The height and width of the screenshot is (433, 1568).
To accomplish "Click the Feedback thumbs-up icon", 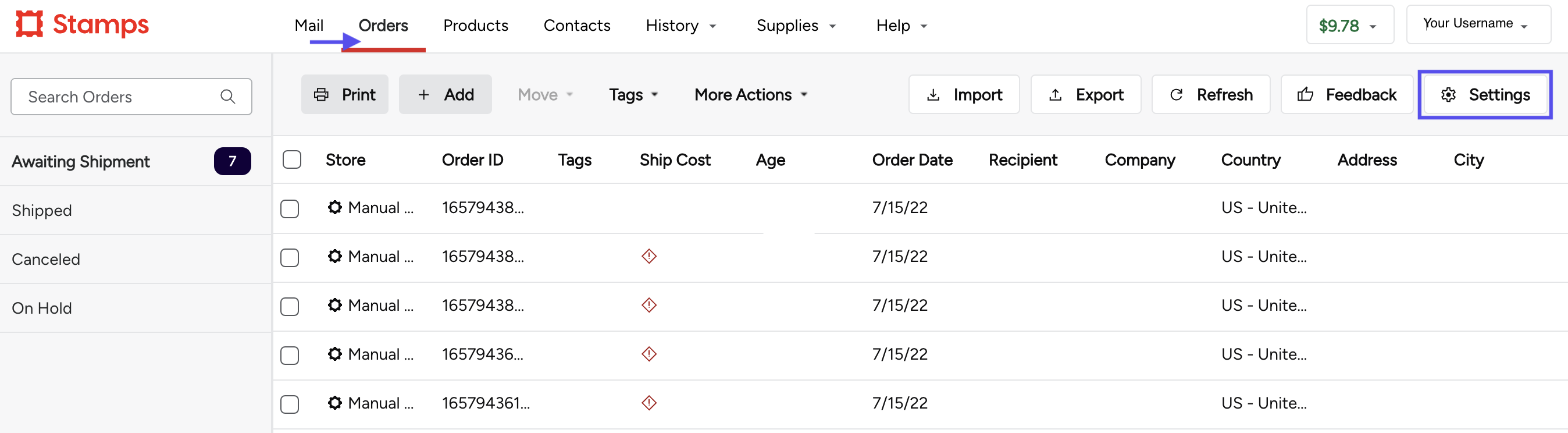I will click(1305, 94).
